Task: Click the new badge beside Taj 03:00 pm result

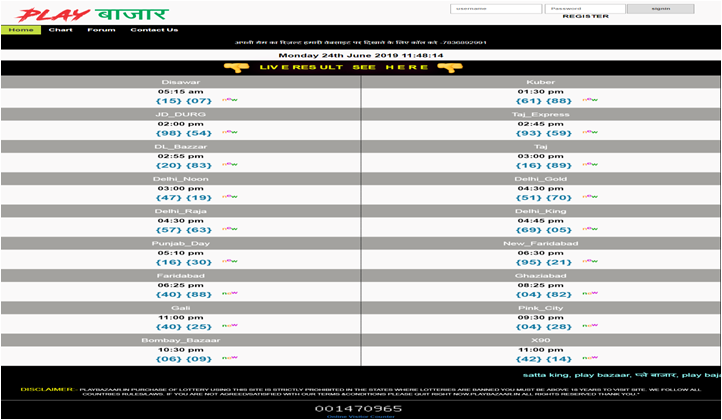Action: pos(590,164)
